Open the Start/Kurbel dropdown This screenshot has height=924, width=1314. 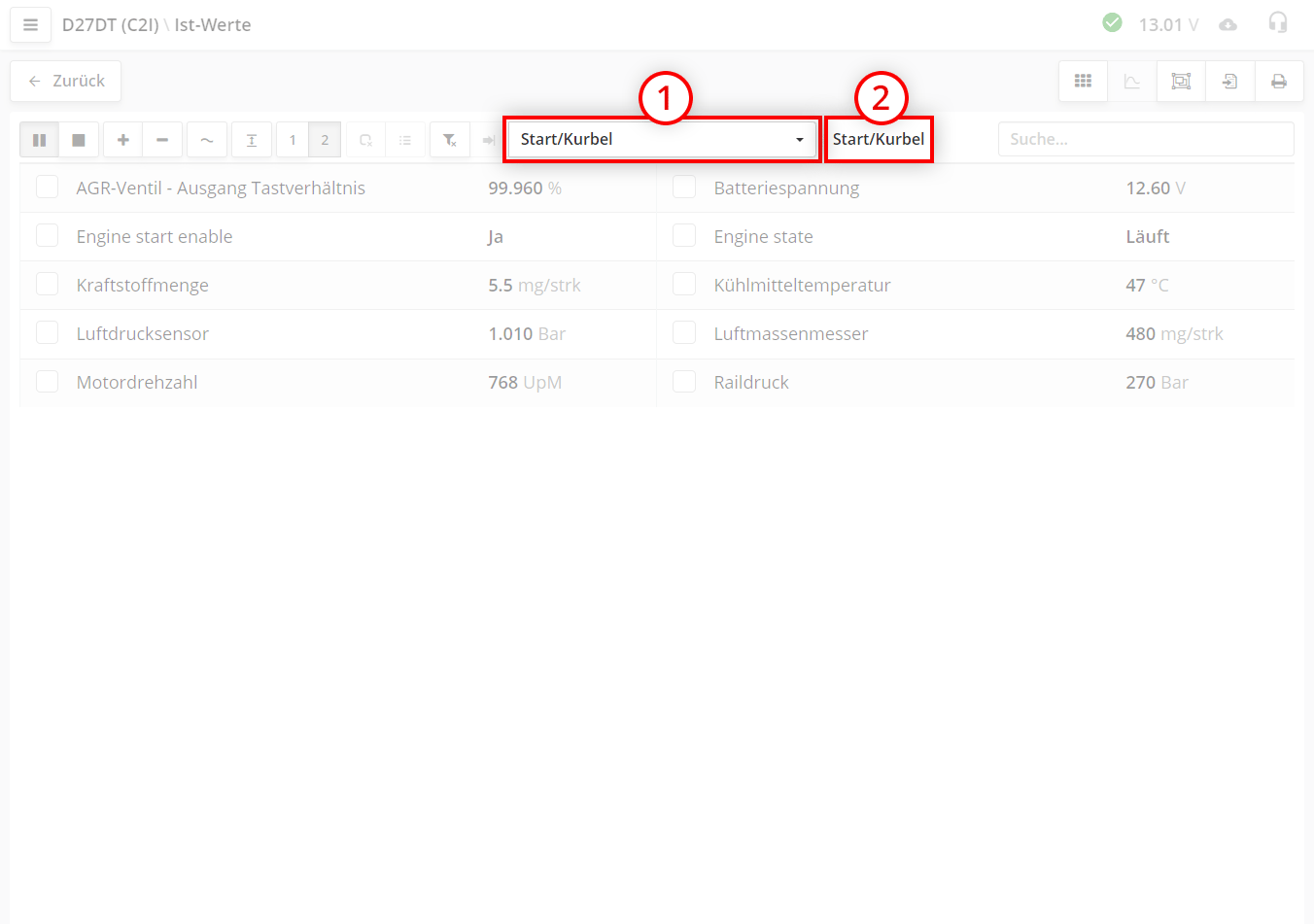pyautogui.click(x=662, y=140)
